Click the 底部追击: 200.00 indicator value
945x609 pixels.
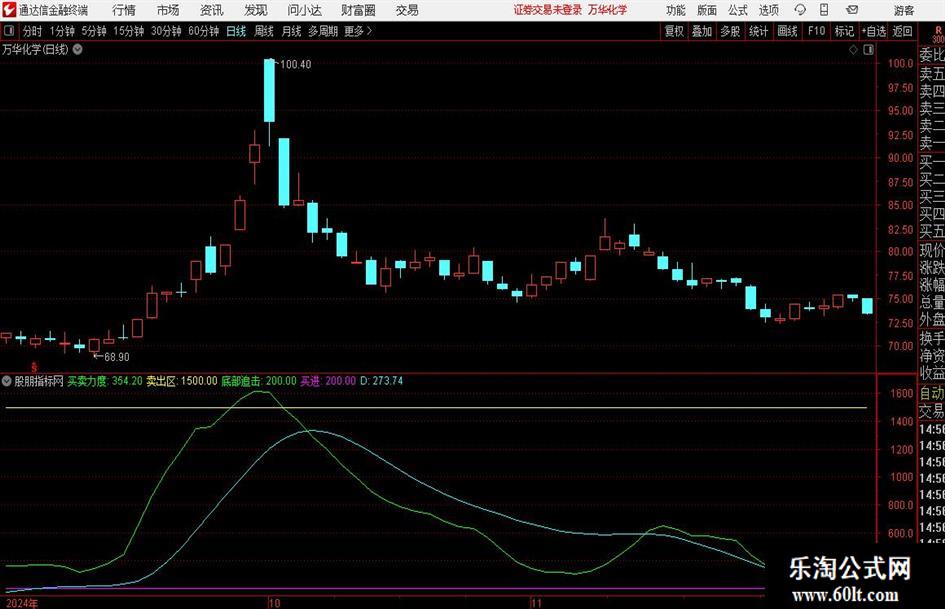tap(259, 380)
